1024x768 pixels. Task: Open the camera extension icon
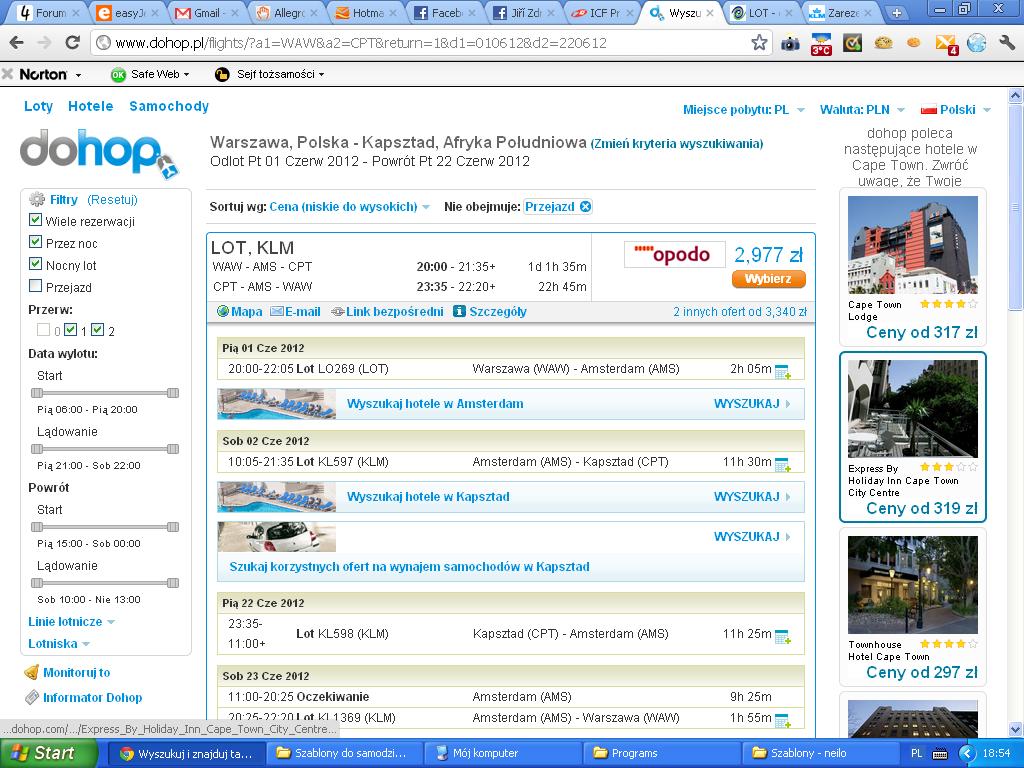(790, 44)
